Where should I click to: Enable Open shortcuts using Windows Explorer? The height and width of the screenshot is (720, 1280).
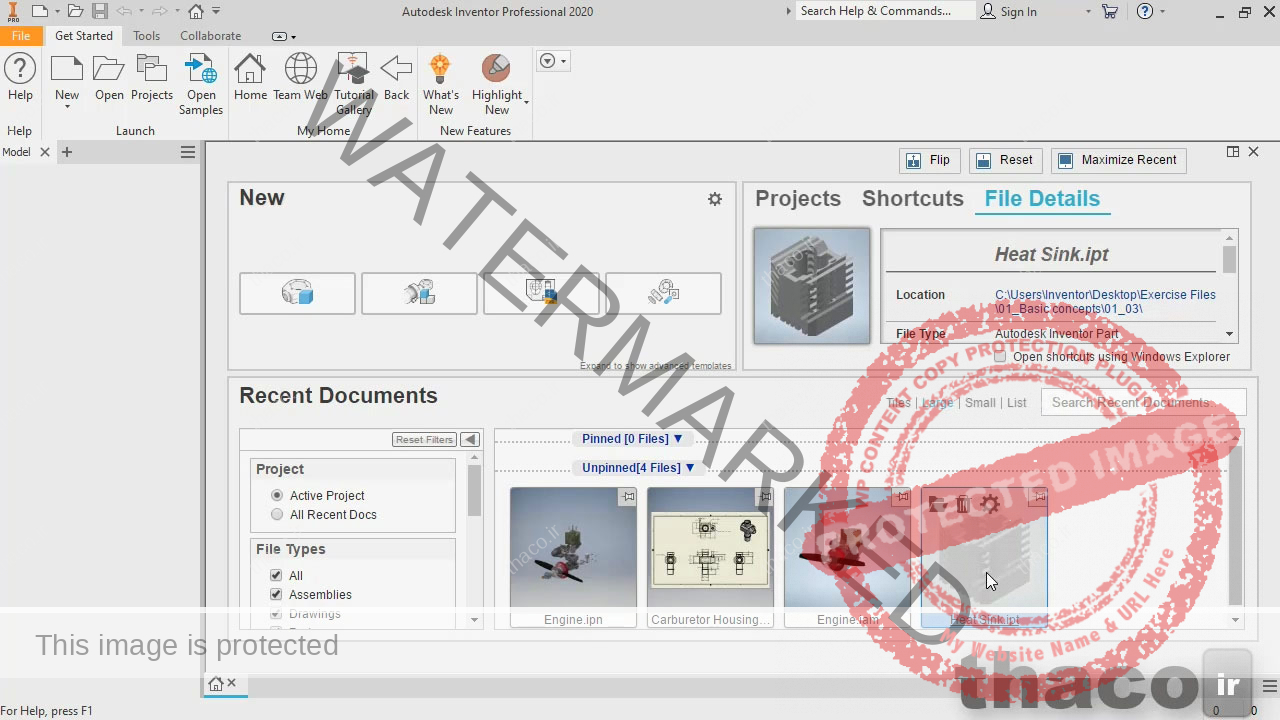tap(1000, 357)
